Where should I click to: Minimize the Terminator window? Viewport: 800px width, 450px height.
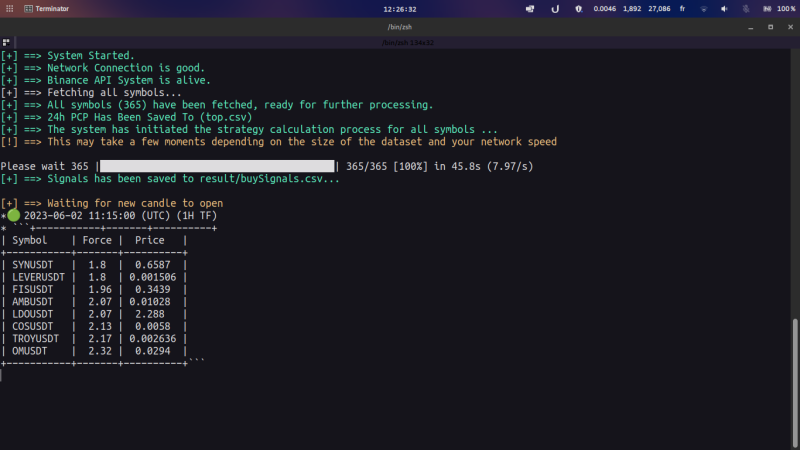coord(752,26)
